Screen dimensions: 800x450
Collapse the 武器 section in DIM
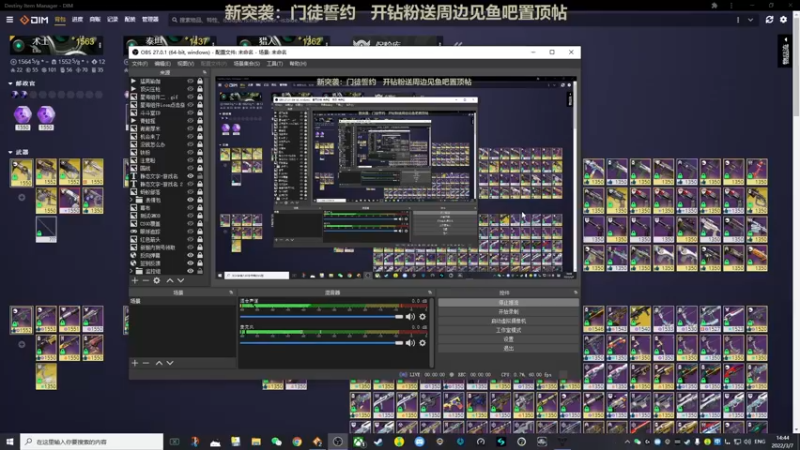click(10, 152)
